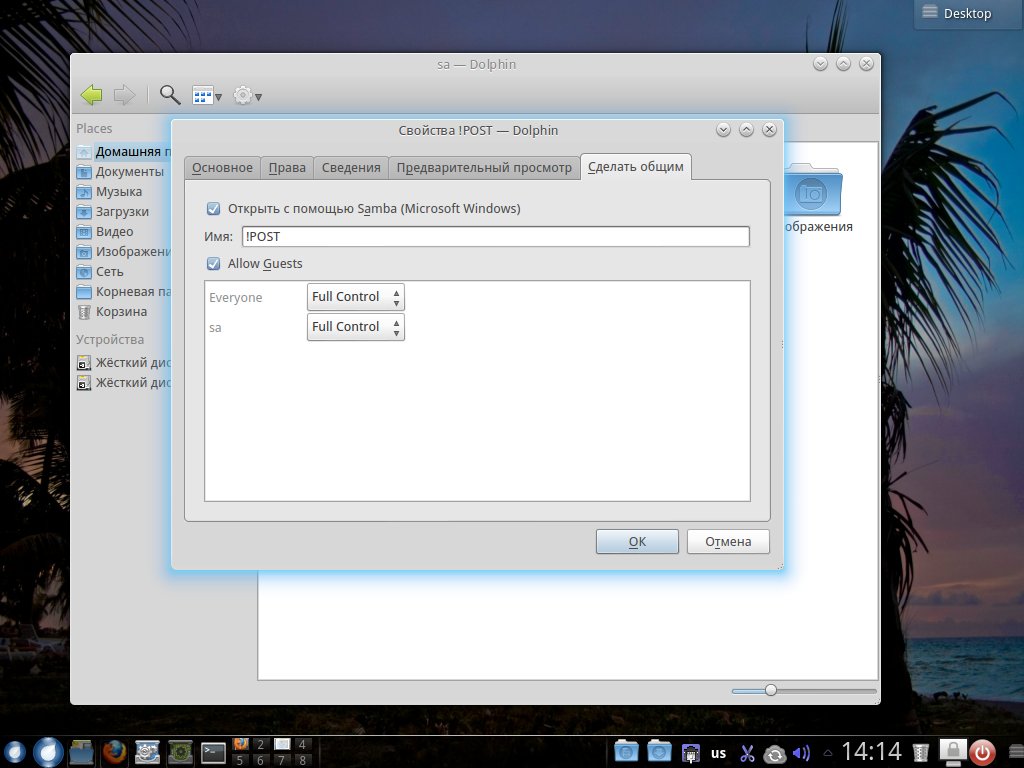
Task: Click the scissors clipboard icon in tray
Action: [747, 753]
